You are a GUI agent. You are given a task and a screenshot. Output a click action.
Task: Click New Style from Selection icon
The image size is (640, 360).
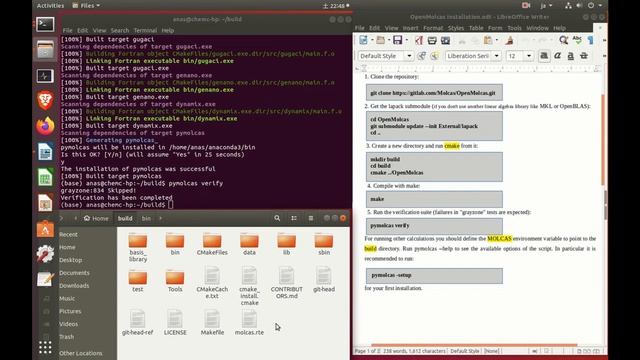[434, 56]
